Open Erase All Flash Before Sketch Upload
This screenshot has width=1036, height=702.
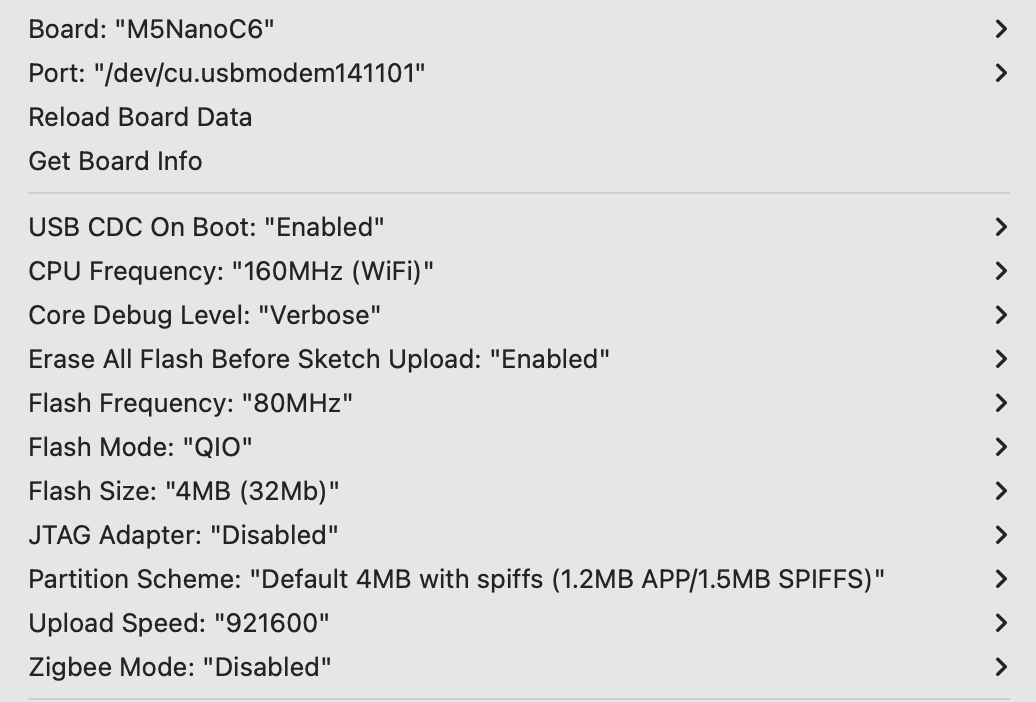(x=319, y=359)
